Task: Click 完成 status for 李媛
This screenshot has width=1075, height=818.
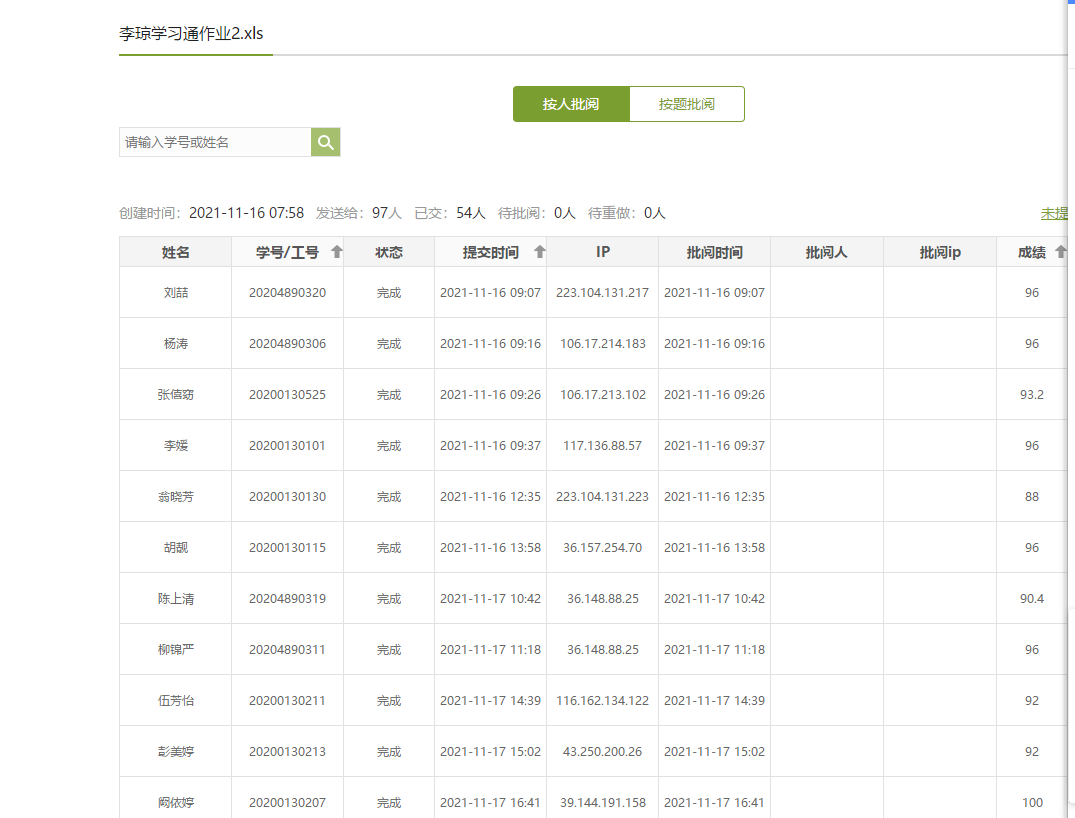Action: click(x=389, y=446)
